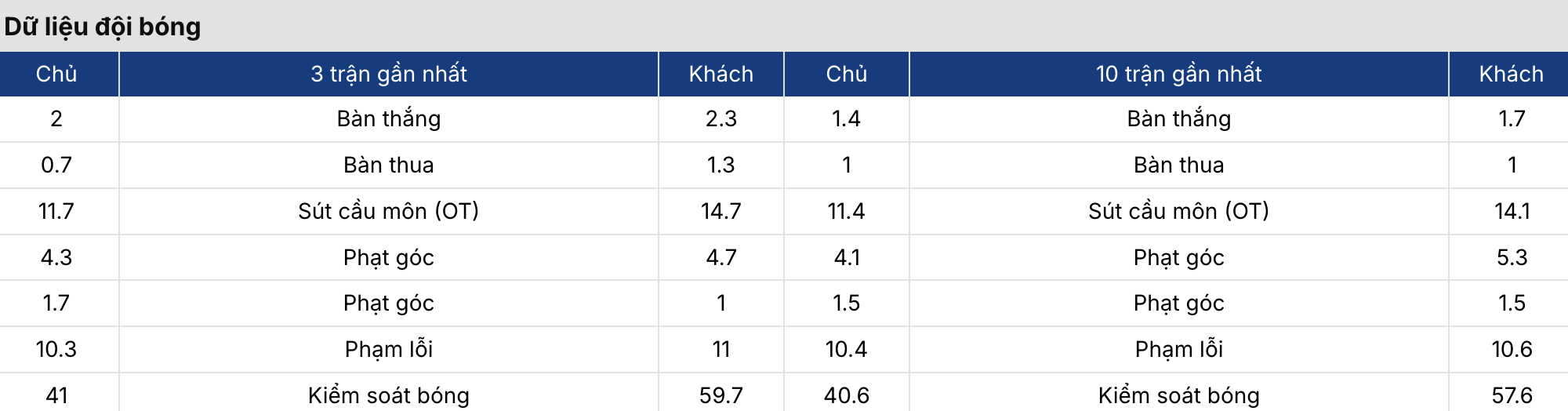Select the 14.7 shots value
1568x411 pixels.
(720, 211)
